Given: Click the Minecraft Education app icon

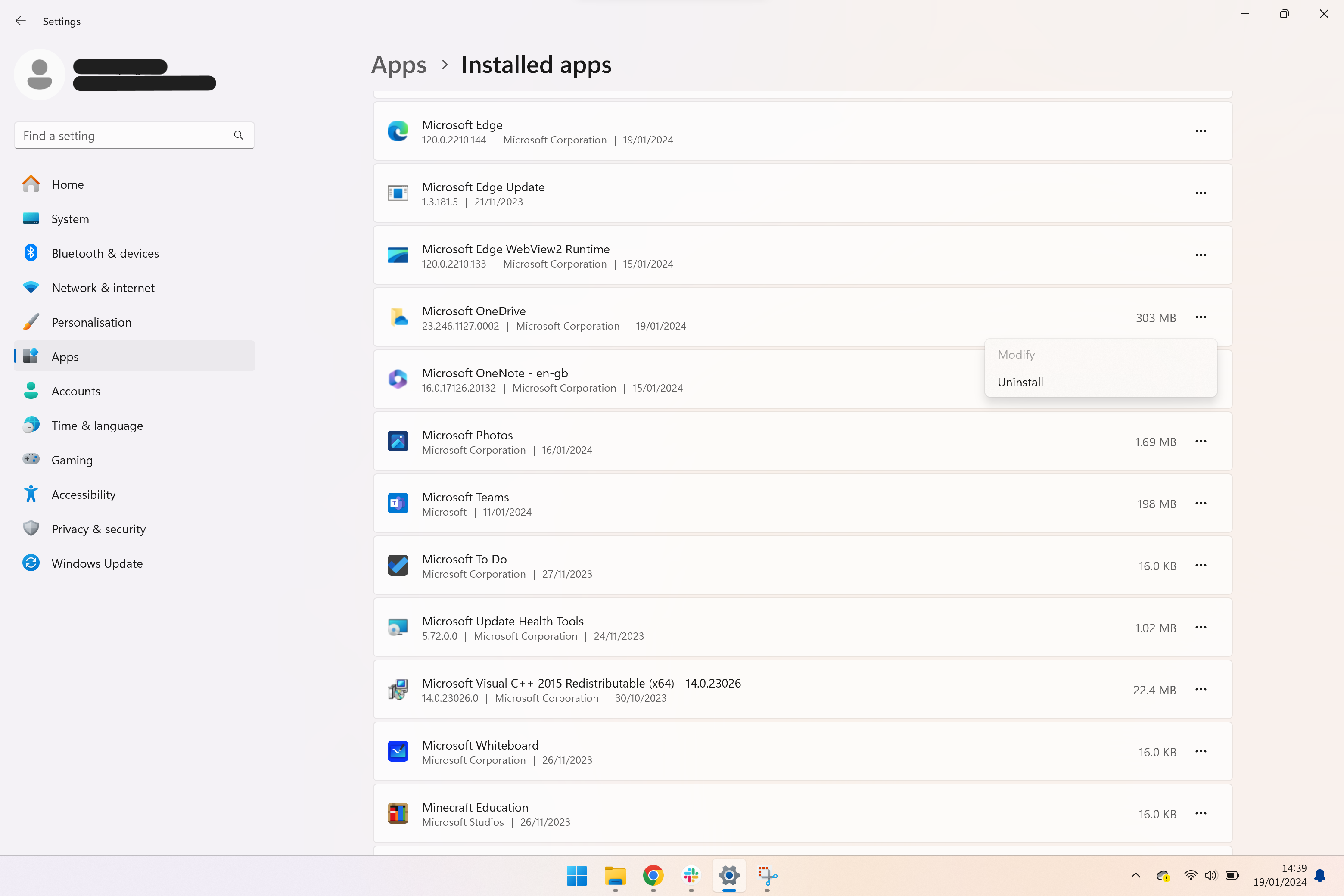Looking at the screenshot, I should [x=398, y=813].
